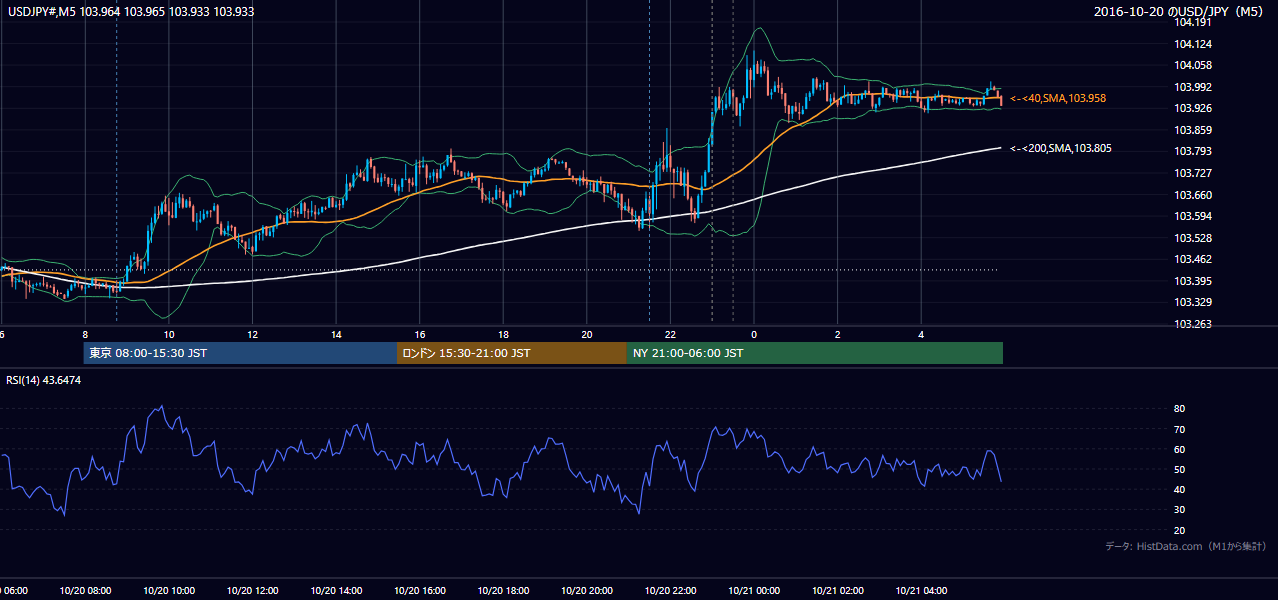Image resolution: width=1278 pixels, height=600 pixels.
Task: Click the 10/20 10:00 date axis label
Action: pyautogui.click(x=169, y=591)
